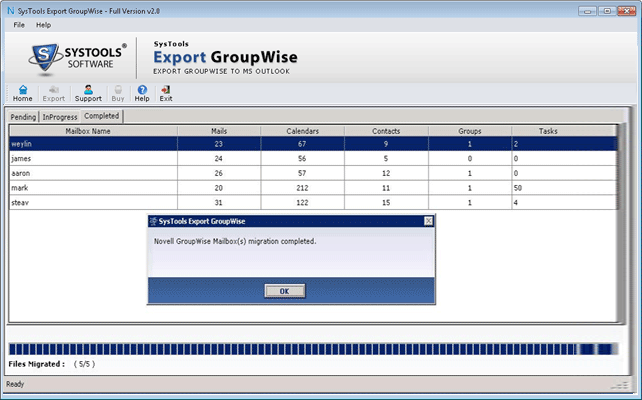642x400 pixels.
Task: Click the table's vertical scrollbar
Action: [x=621, y=223]
